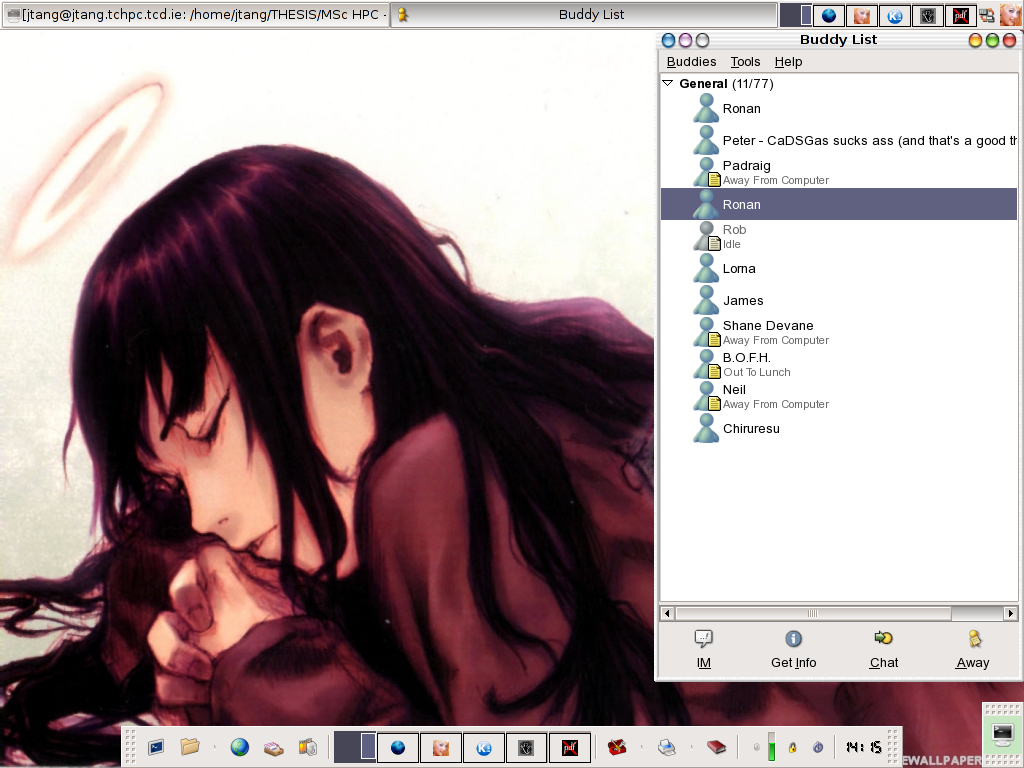Image resolution: width=1024 pixels, height=768 pixels.
Task: Click the lock icon in bottom panel
Action: pos(792,747)
